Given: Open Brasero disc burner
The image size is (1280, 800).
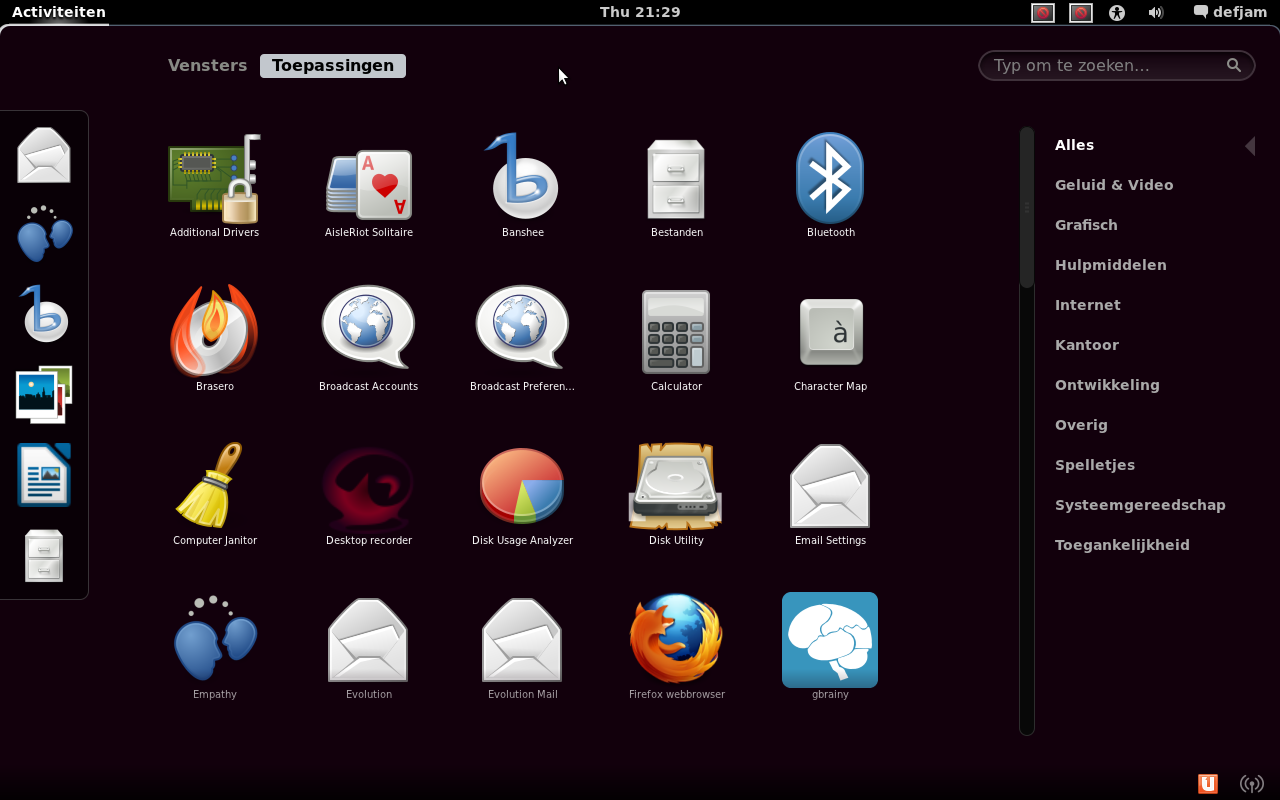Looking at the screenshot, I should (214, 332).
